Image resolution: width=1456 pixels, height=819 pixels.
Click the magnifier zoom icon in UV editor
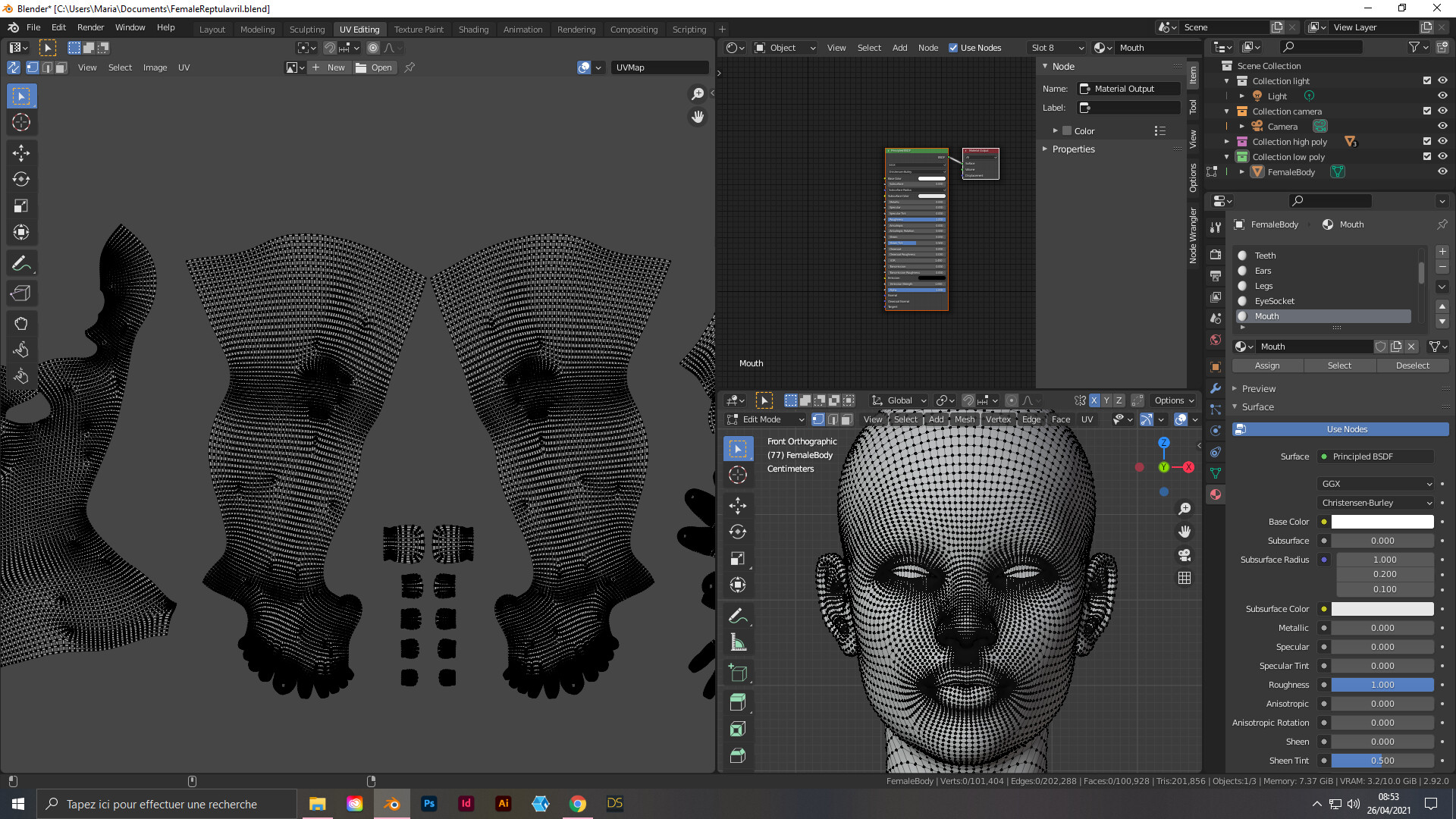(697, 94)
